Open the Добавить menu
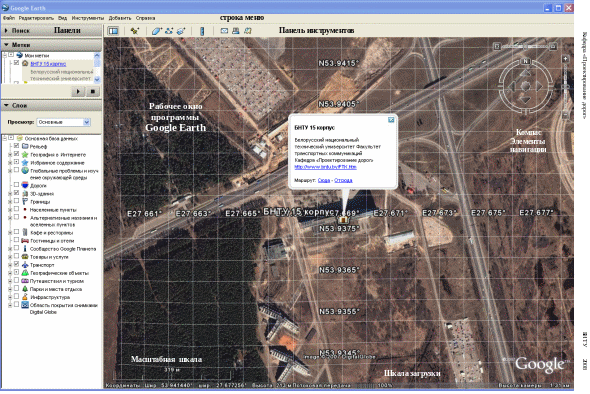Viewport: 590px width, 394px height. click(120, 18)
